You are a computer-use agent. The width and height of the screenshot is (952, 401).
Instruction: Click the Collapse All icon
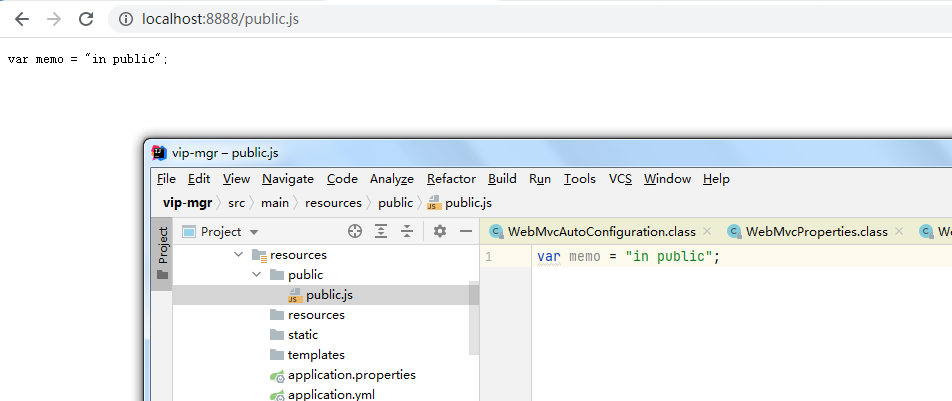click(407, 231)
